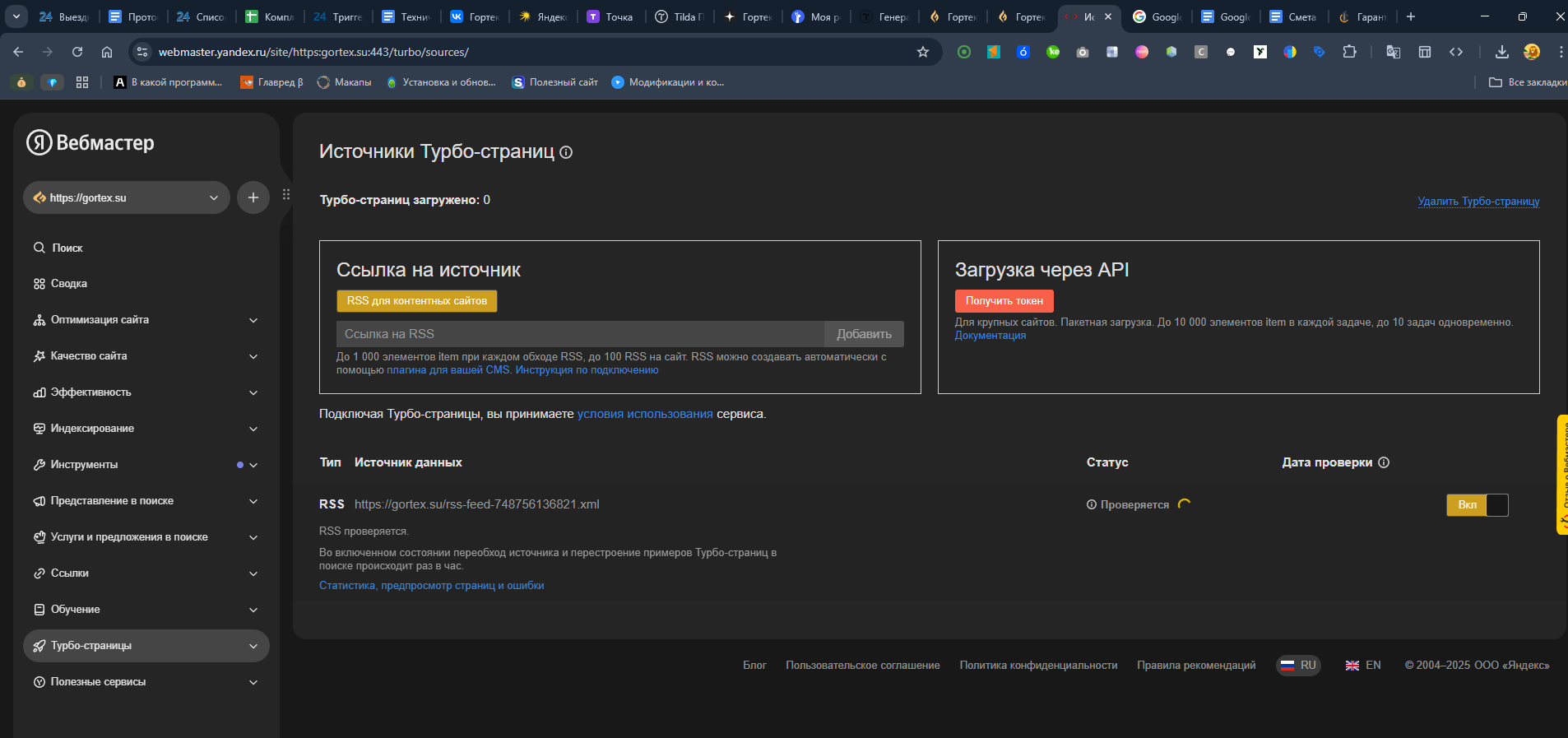This screenshot has width=1568, height=738.
Task: Expand the Обучение section
Action: coord(146,610)
